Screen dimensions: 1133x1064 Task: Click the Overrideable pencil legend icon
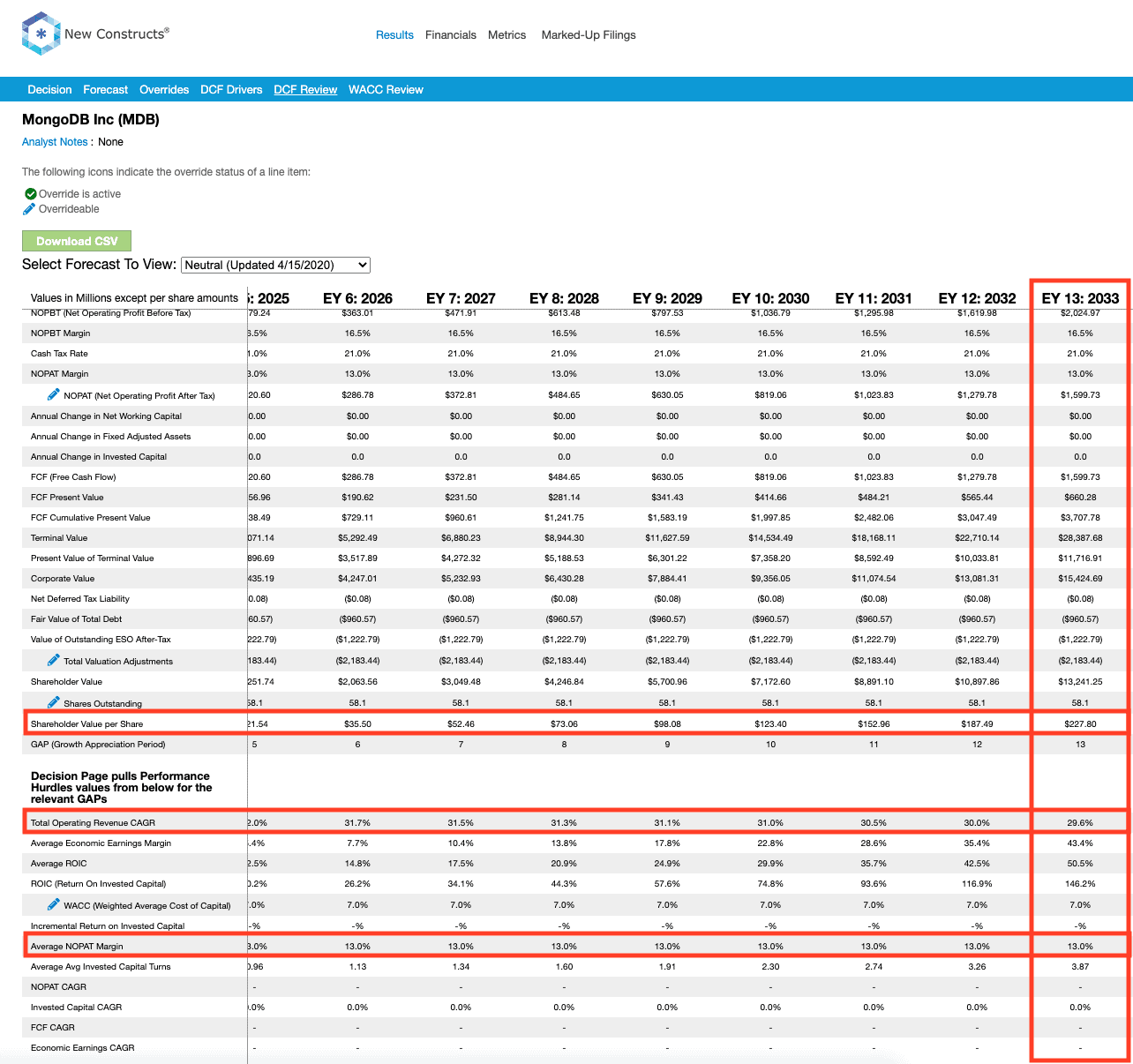click(x=30, y=209)
